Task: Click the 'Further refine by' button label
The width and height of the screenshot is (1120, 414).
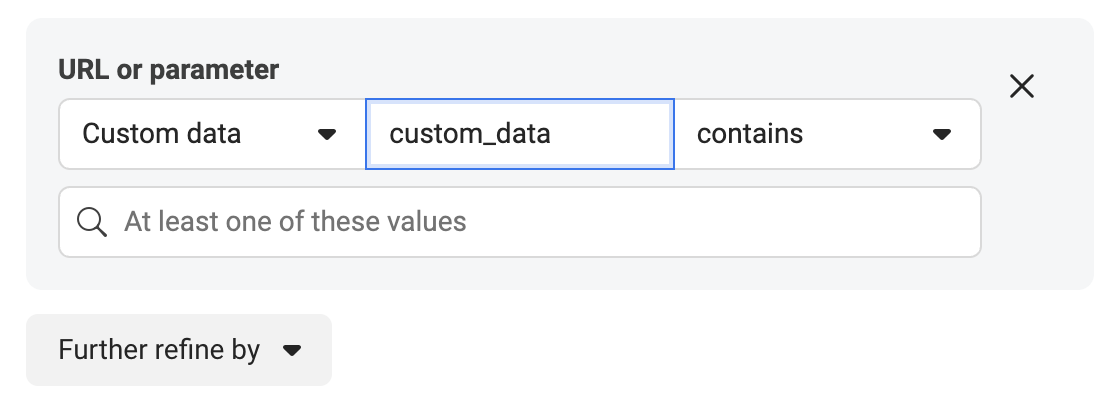Action: click(x=159, y=350)
